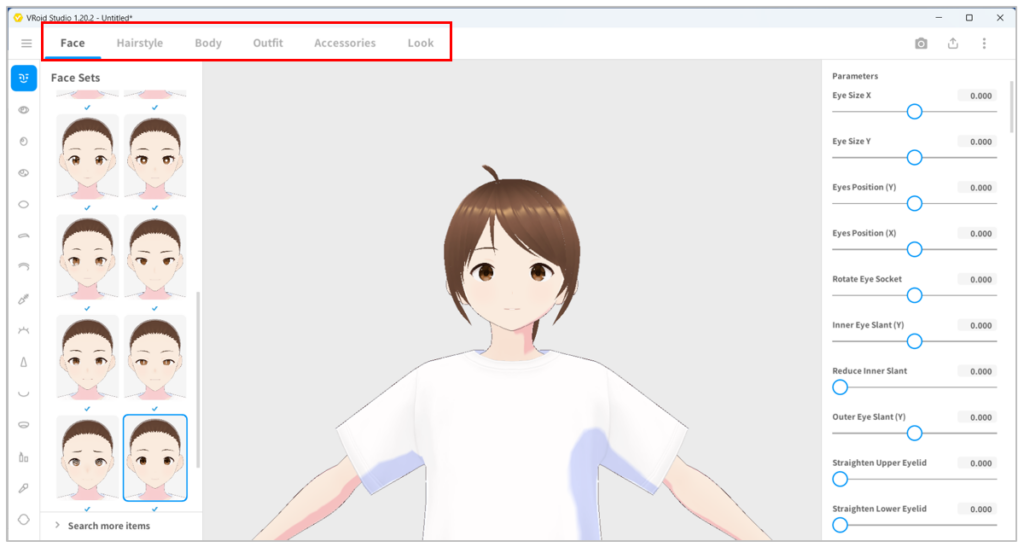Select the nose icon in left sidebar
Viewport: 1024px width, 547px height.
tap(24, 362)
